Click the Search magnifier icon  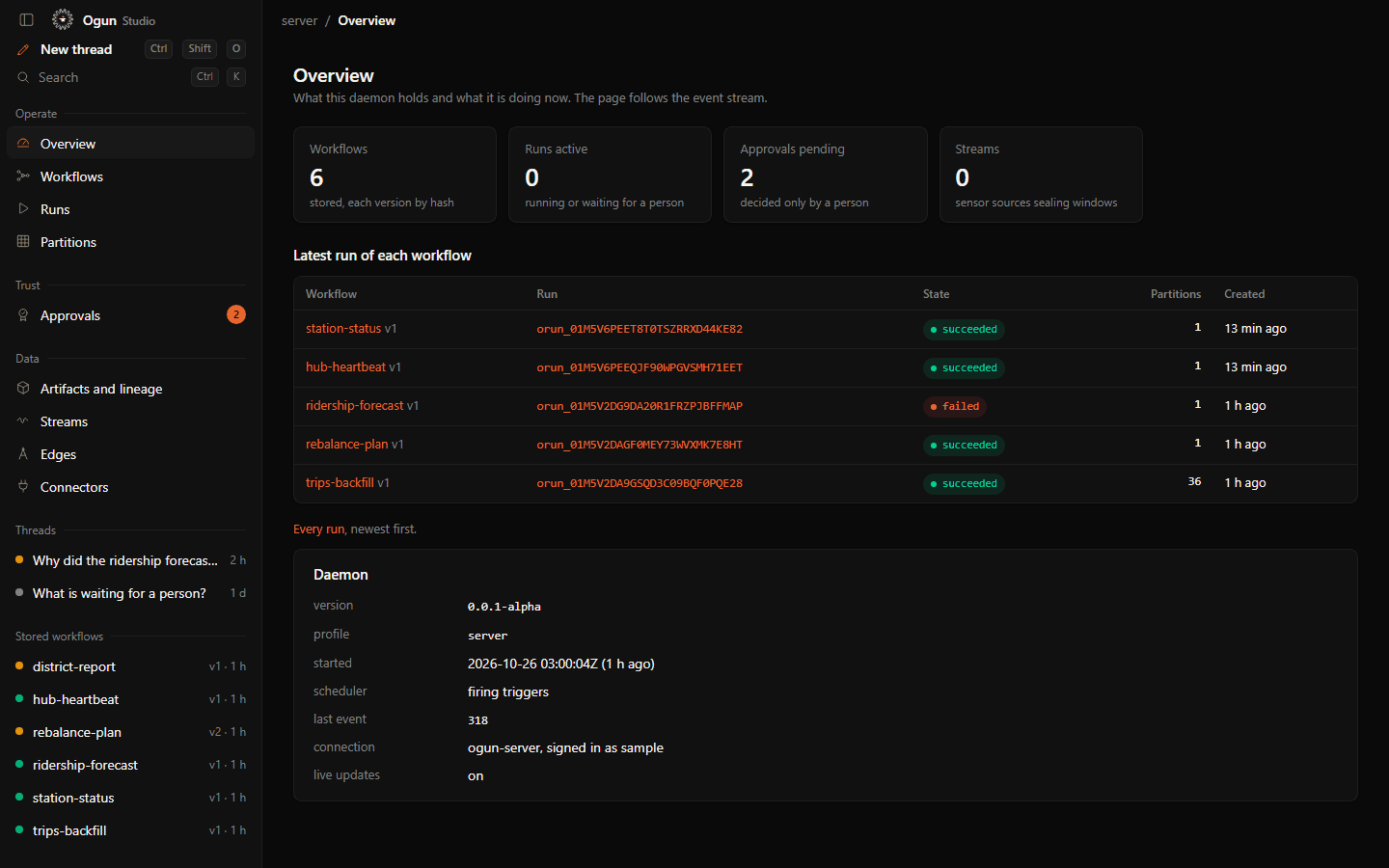pyautogui.click(x=23, y=77)
